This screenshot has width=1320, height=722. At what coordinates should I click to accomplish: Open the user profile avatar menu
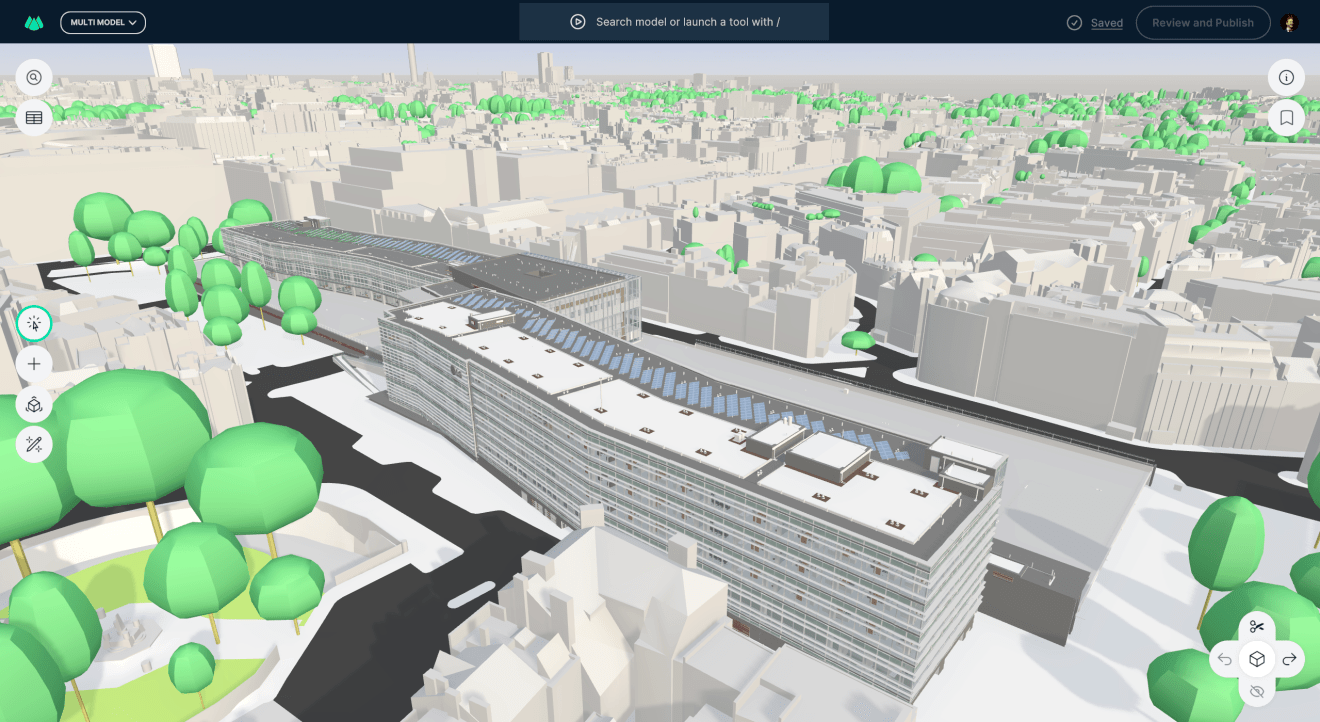1289,23
